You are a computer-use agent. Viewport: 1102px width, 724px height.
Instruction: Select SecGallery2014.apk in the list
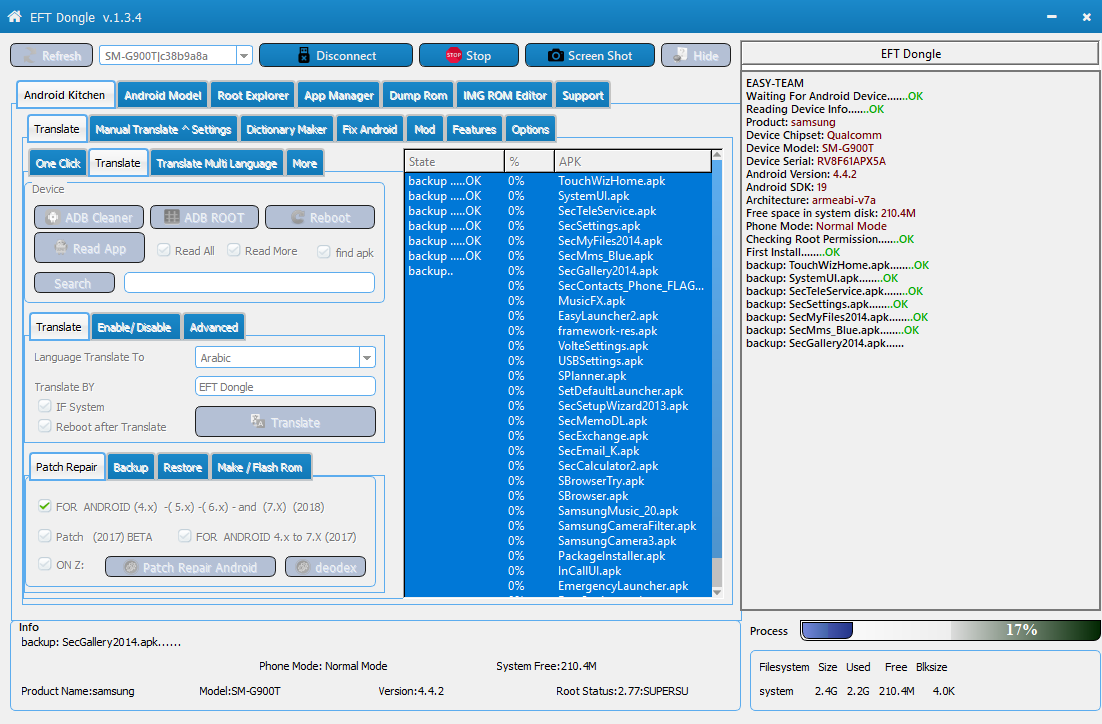pos(559,271)
